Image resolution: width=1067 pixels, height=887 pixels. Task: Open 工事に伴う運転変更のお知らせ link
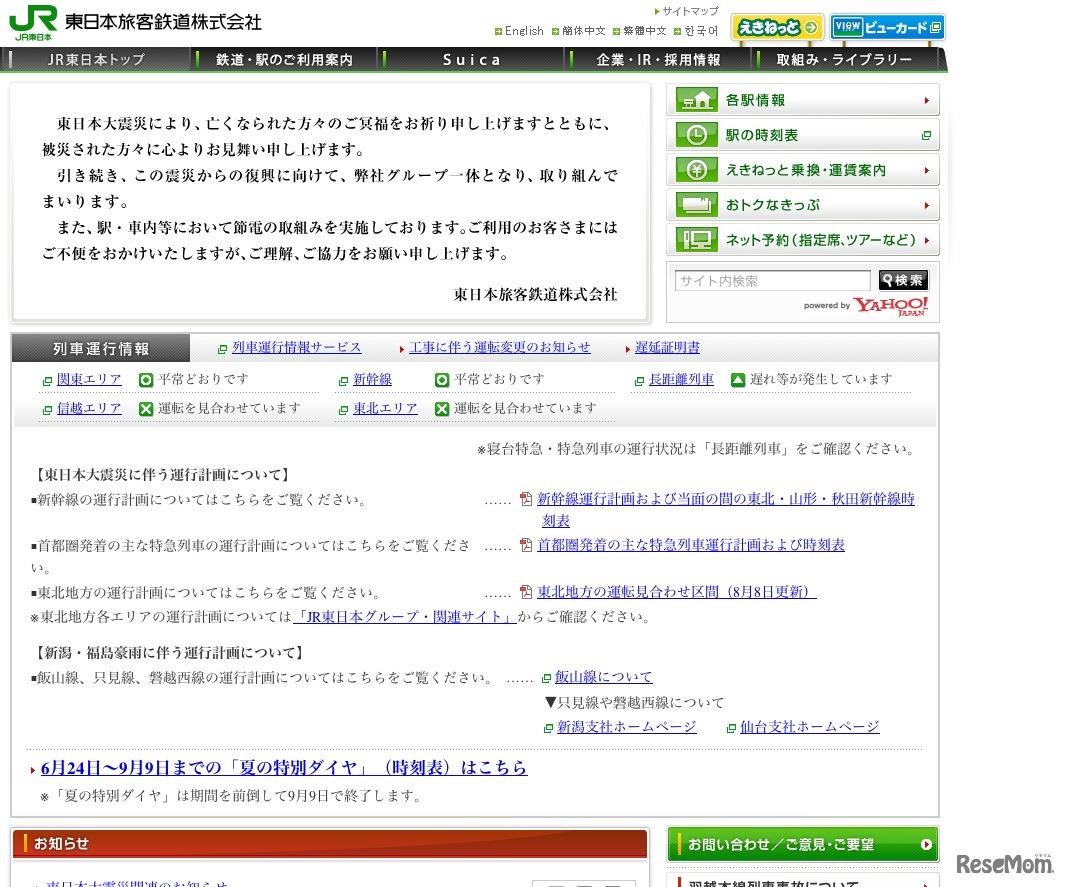pos(499,347)
